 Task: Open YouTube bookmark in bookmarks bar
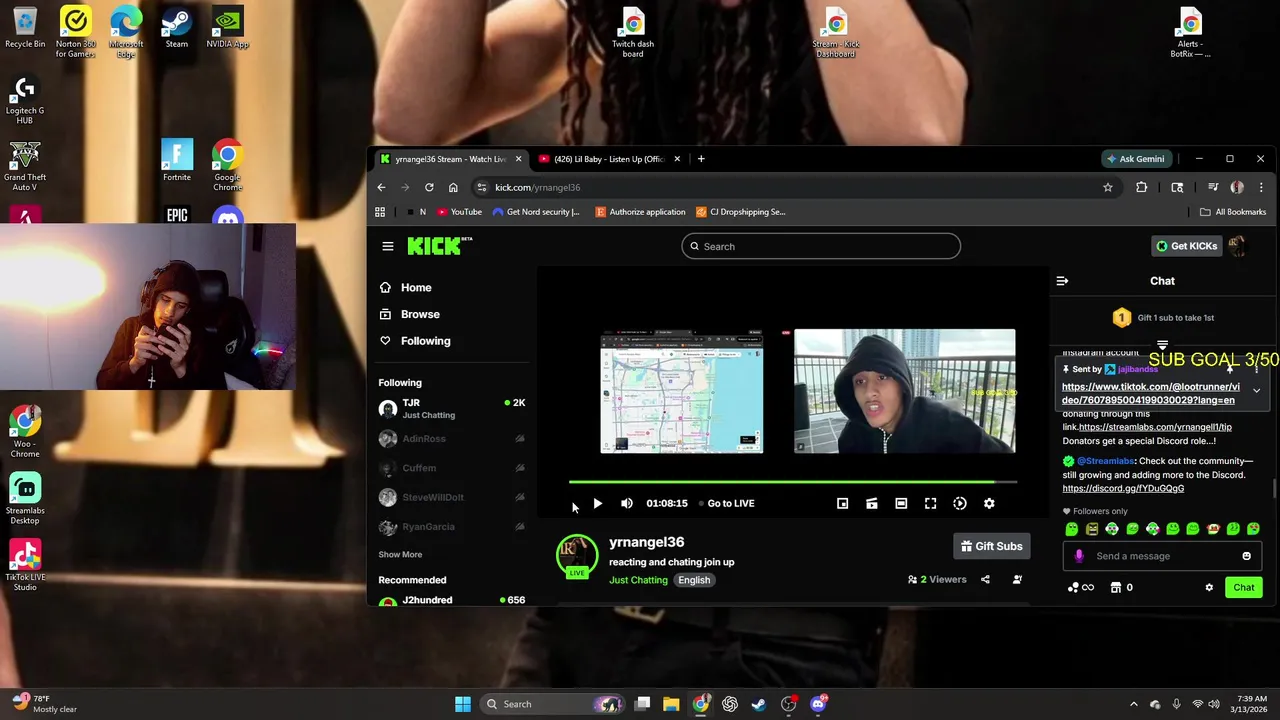(460, 212)
